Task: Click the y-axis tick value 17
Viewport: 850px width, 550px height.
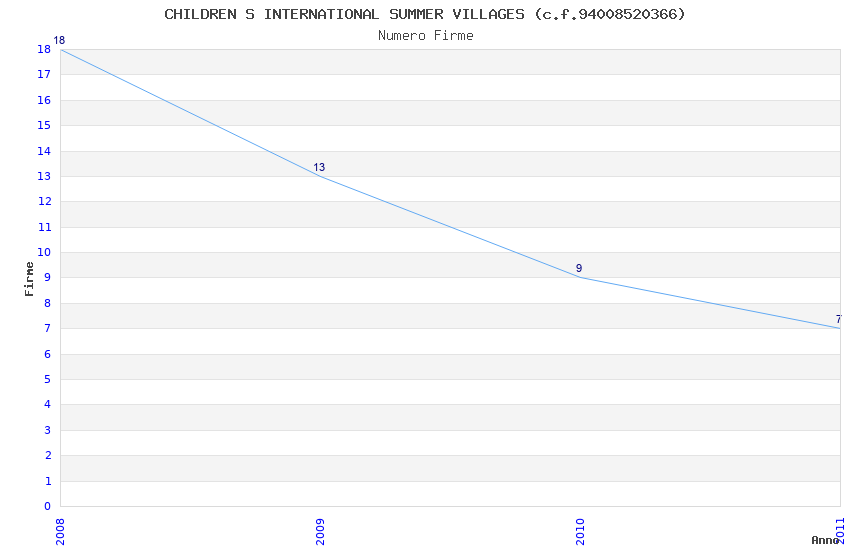Action: coord(44,74)
